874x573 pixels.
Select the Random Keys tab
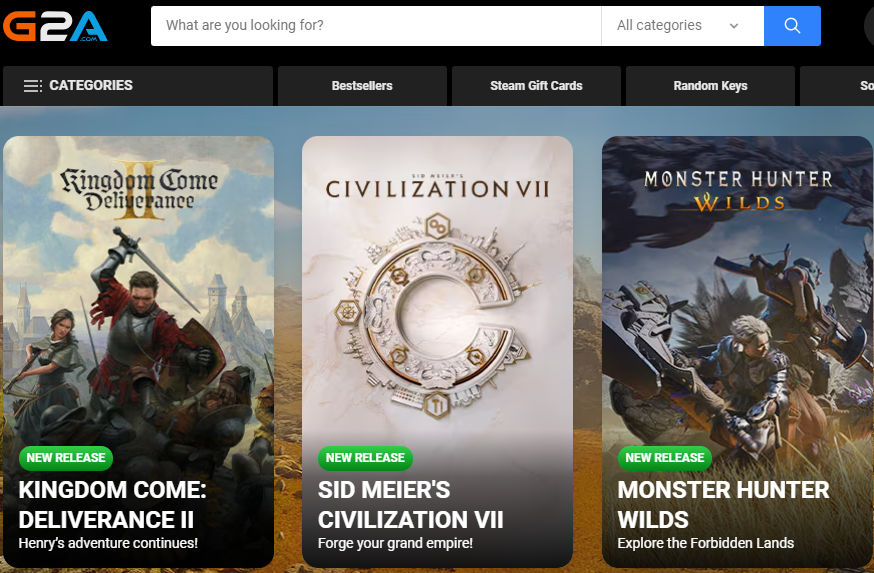coord(710,86)
